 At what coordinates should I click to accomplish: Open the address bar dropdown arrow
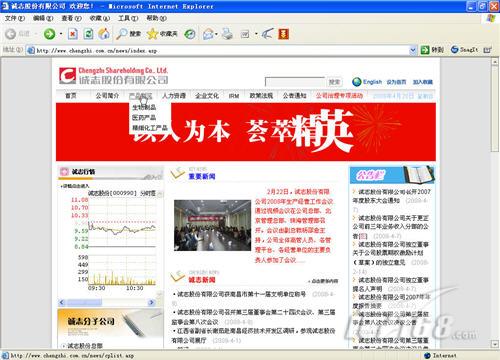(x=413, y=50)
